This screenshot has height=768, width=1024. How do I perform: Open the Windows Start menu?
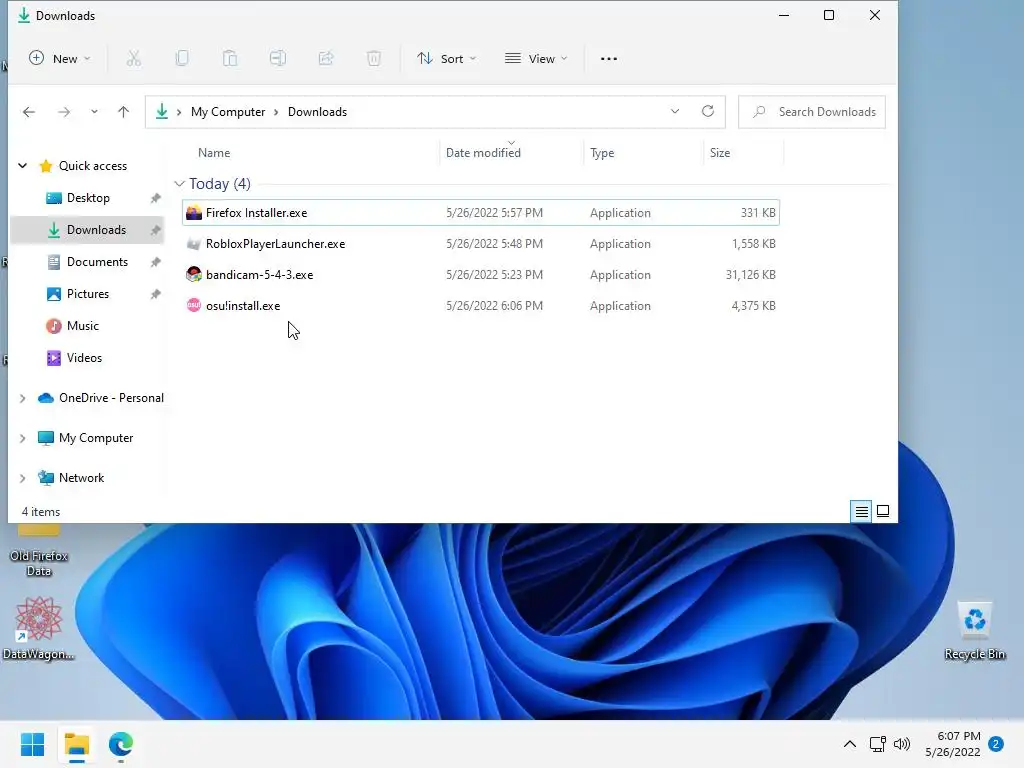[x=32, y=744]
